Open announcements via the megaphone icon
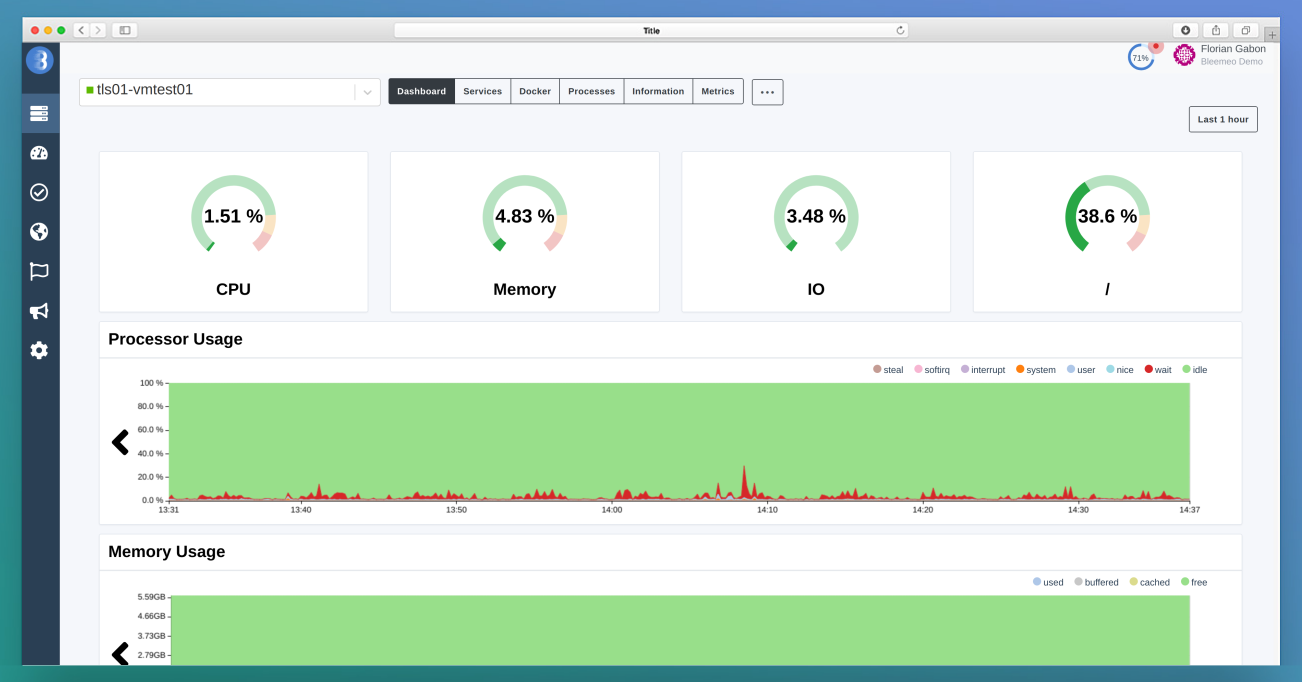This screenshot has height=682, width=1302. click(39, 311)
